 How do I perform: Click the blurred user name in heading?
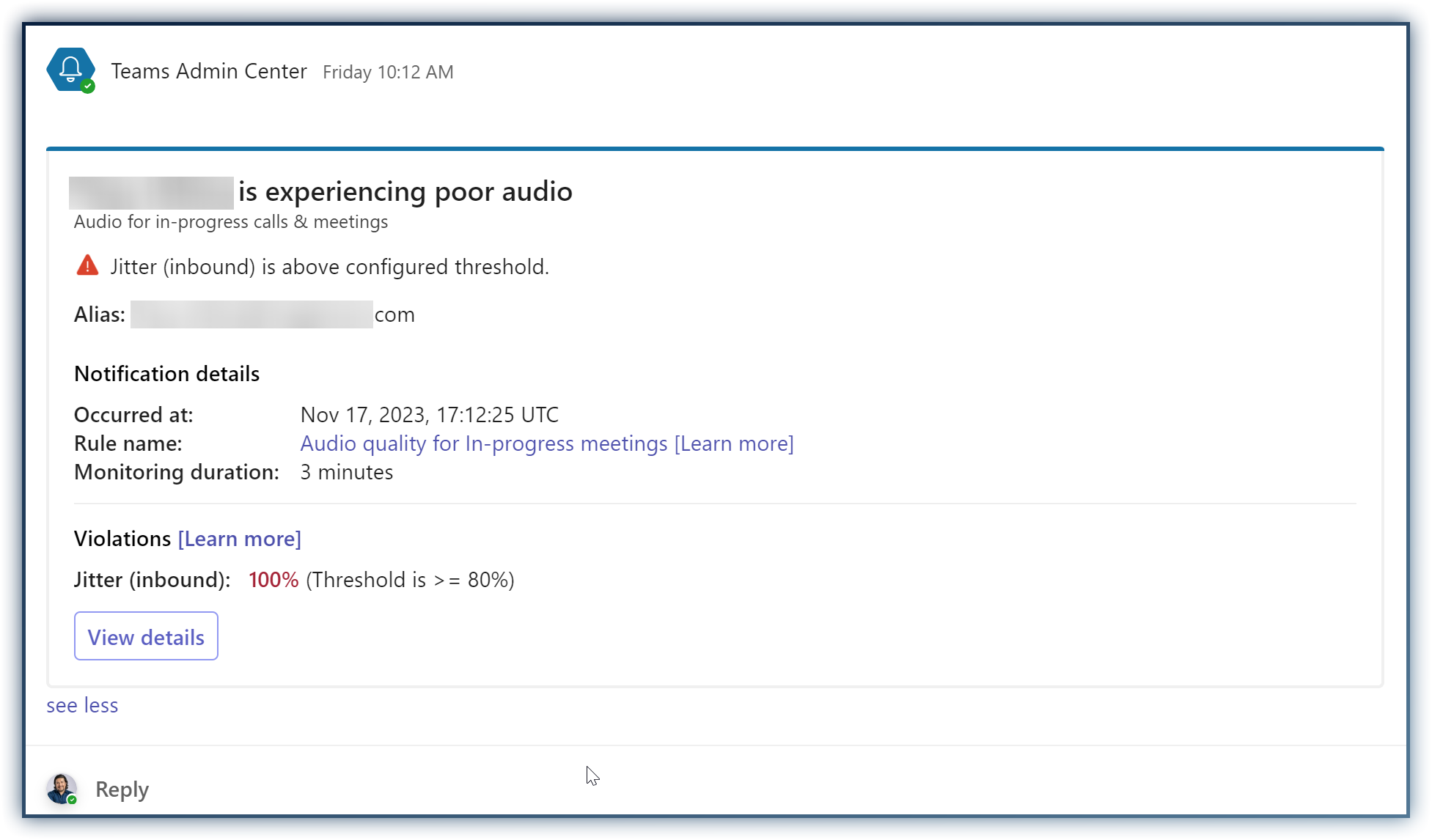(x=151, y=193)
